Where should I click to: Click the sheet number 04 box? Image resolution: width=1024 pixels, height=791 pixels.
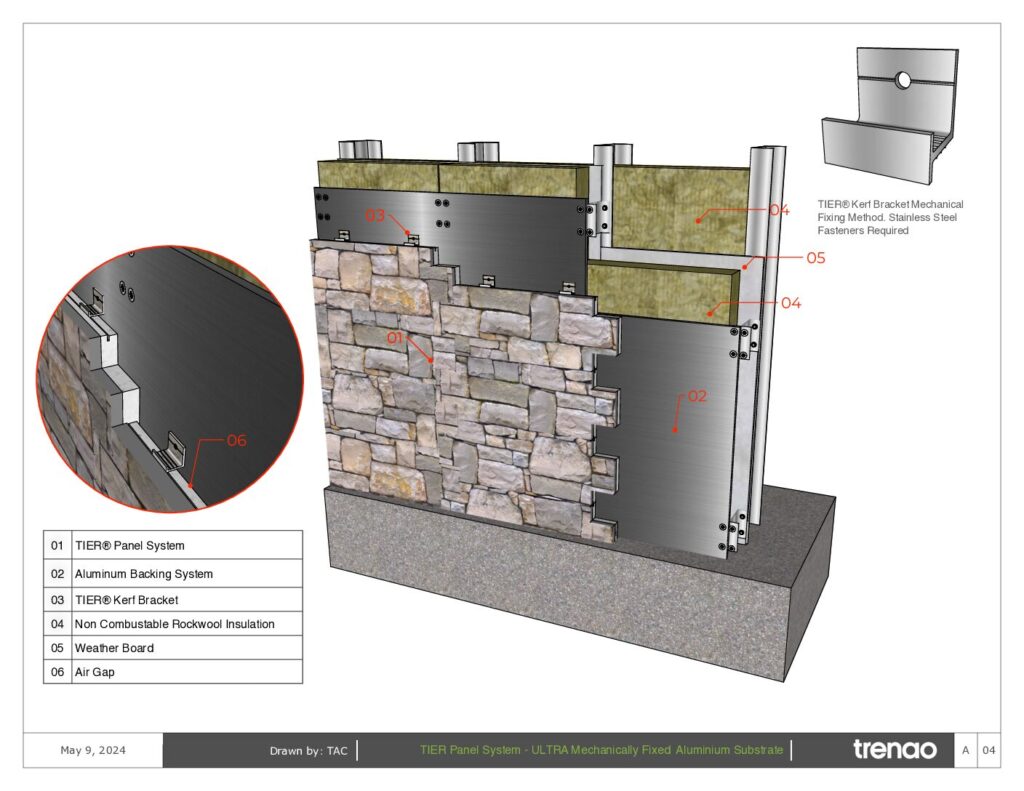(989, 750)
